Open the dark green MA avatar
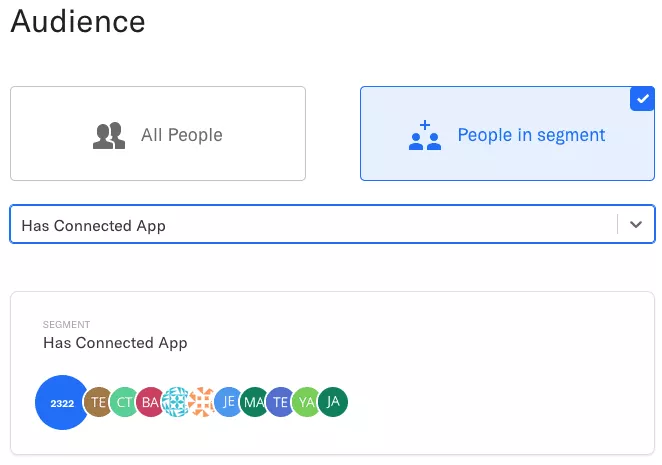Screen dimensions: 662x465 255,402
